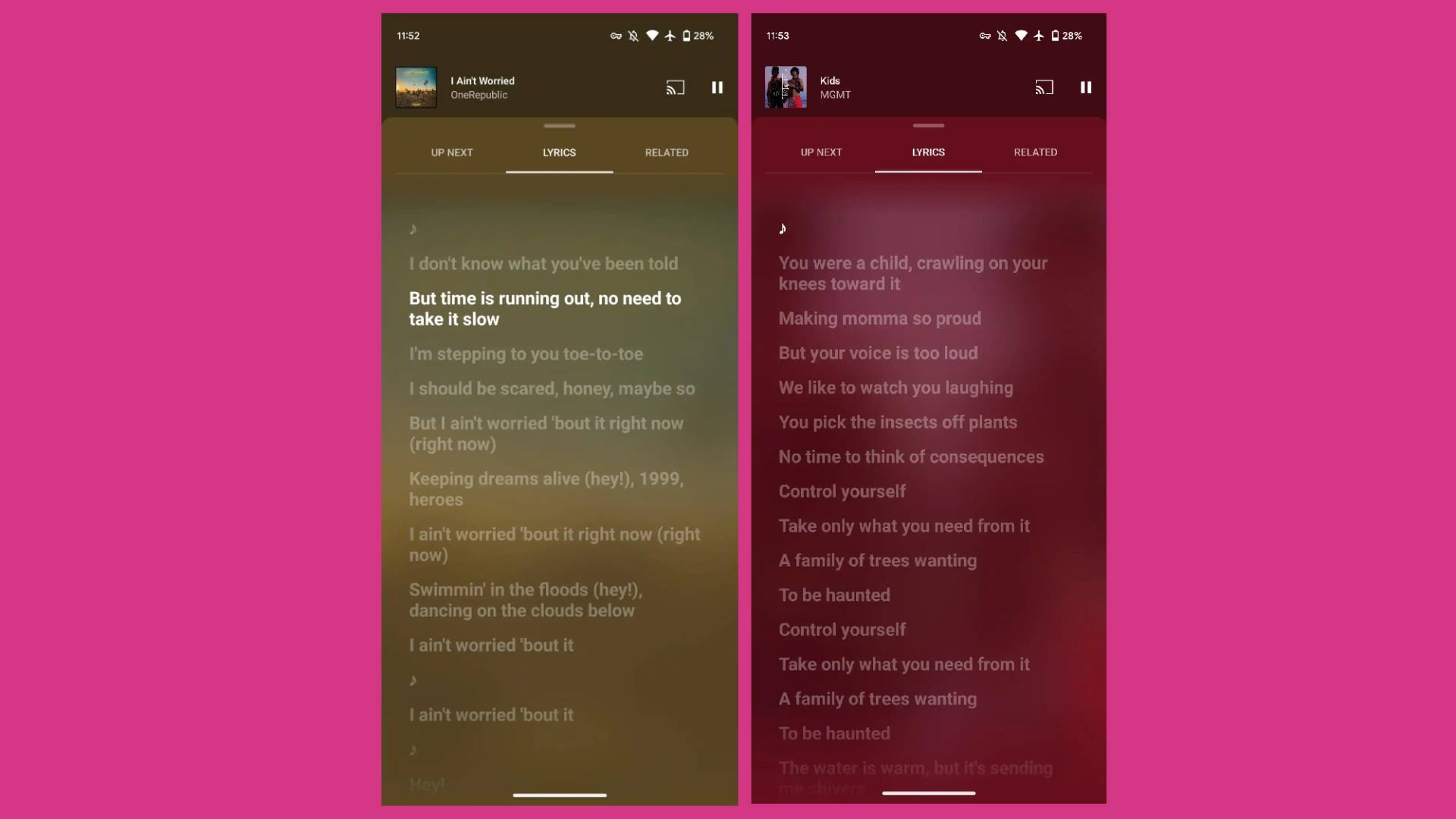Select RELATED tab on right screen
This screenshot has width=1456, height=819.
click(x=1035, y=152)
